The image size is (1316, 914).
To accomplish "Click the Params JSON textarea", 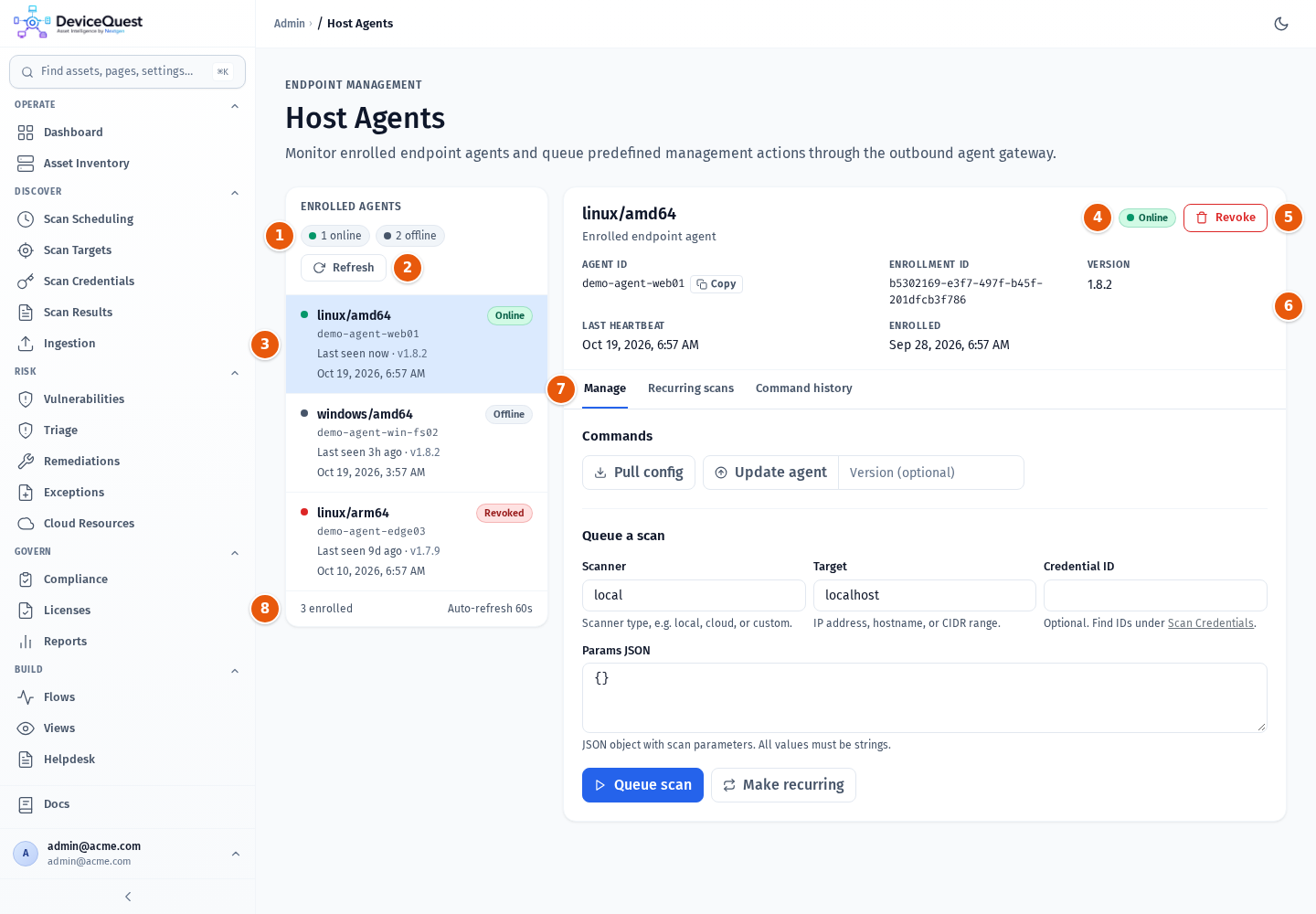I will (925, 697).
